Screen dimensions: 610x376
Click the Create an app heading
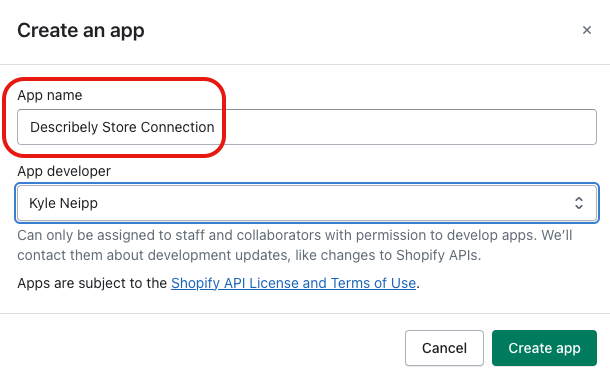[x=81, y=31]
